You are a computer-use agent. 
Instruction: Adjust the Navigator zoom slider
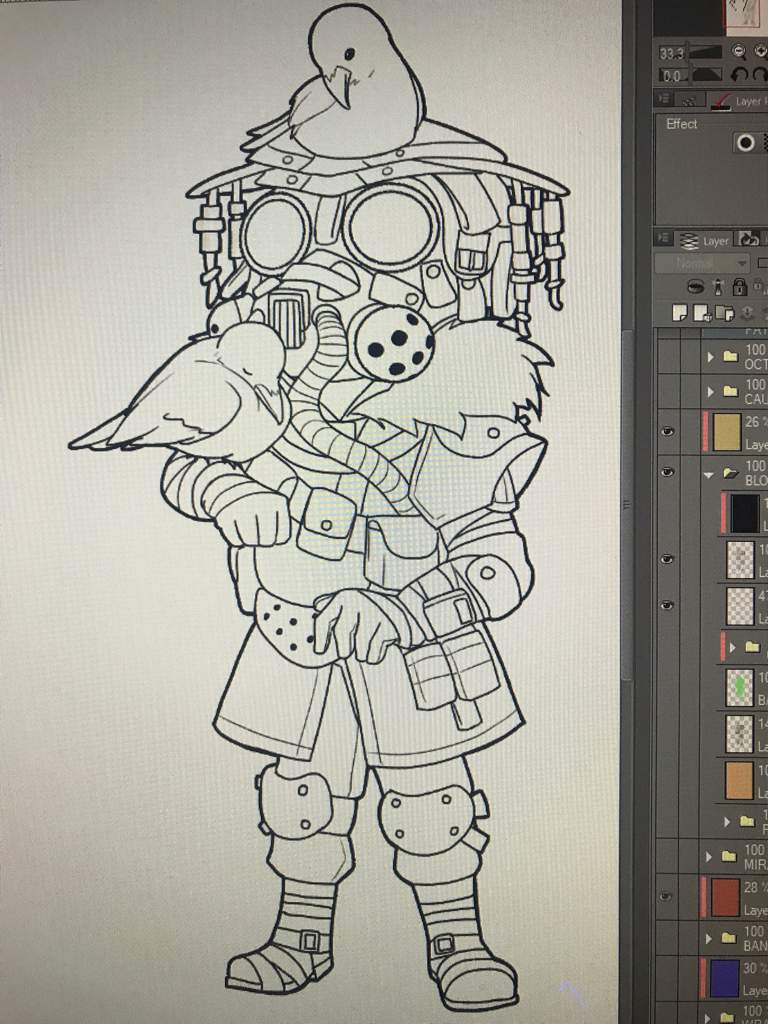tap(706, 52)
